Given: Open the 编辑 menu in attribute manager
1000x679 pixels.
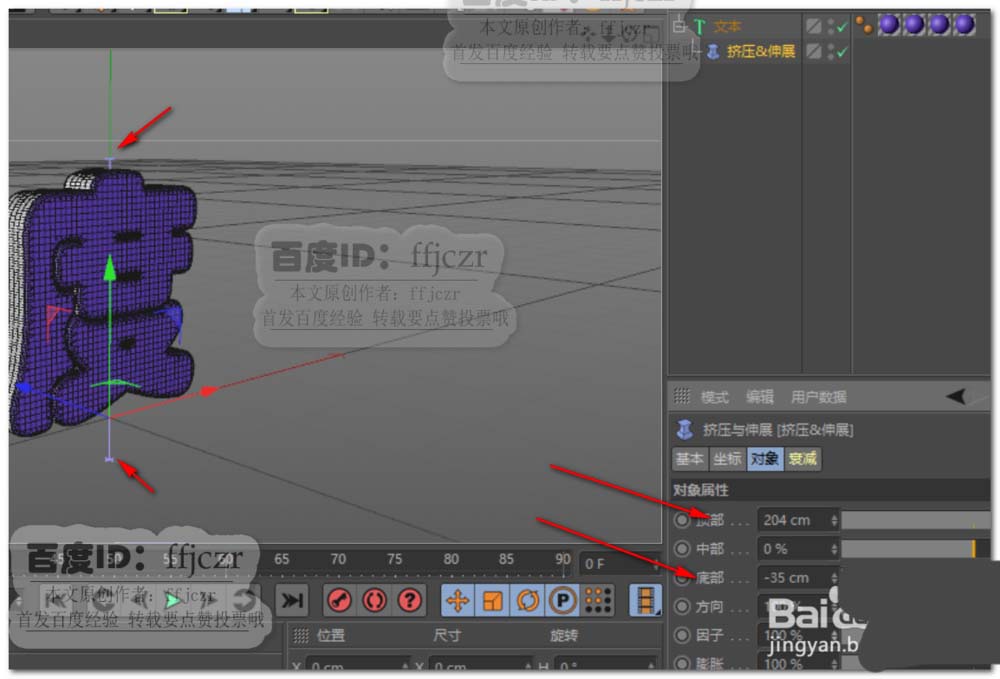Looking at the screenshot, I should [760, 397].
